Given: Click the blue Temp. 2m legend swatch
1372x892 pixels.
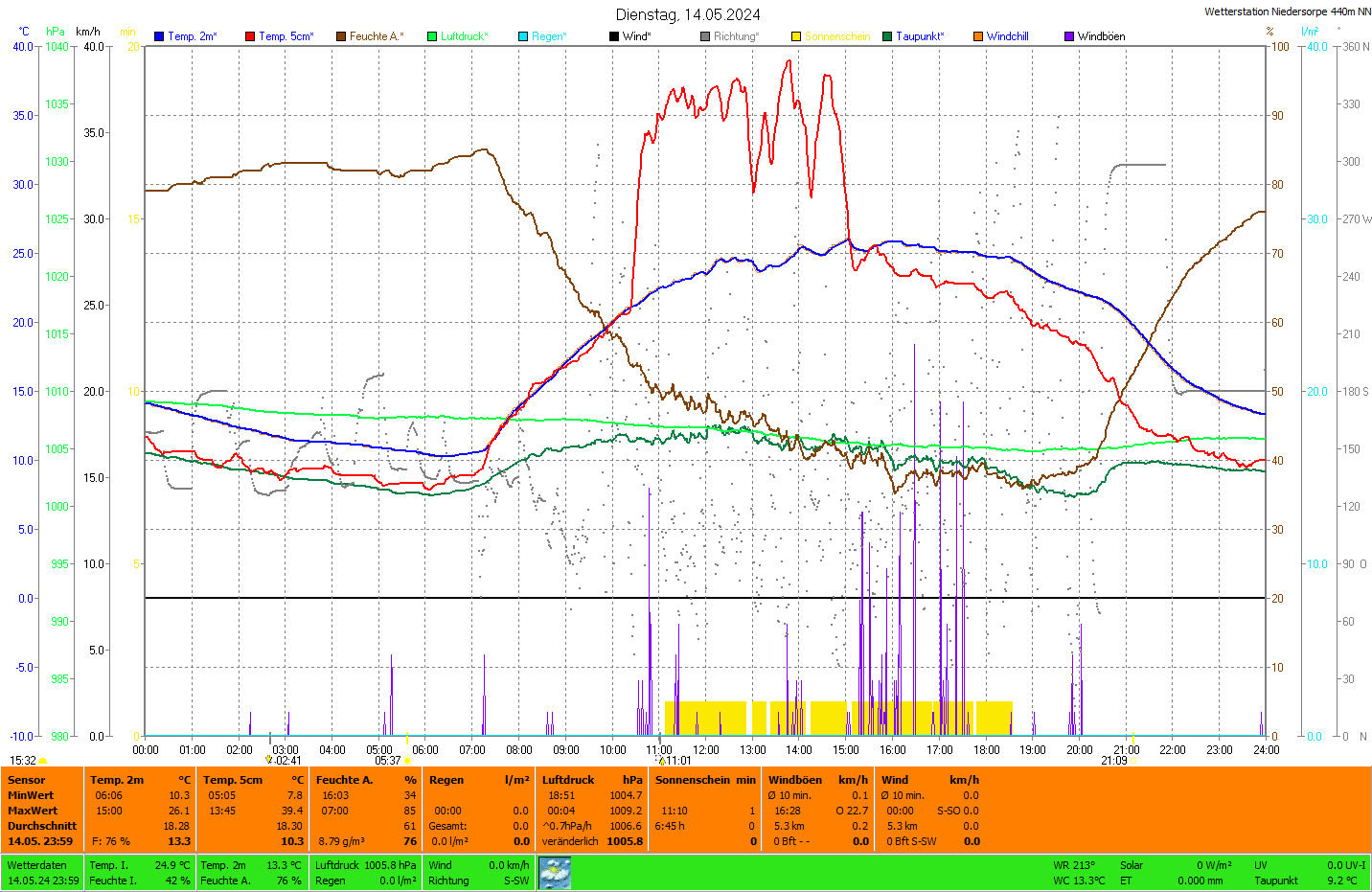Looking at the screenshot, I should tap(159, 36).
